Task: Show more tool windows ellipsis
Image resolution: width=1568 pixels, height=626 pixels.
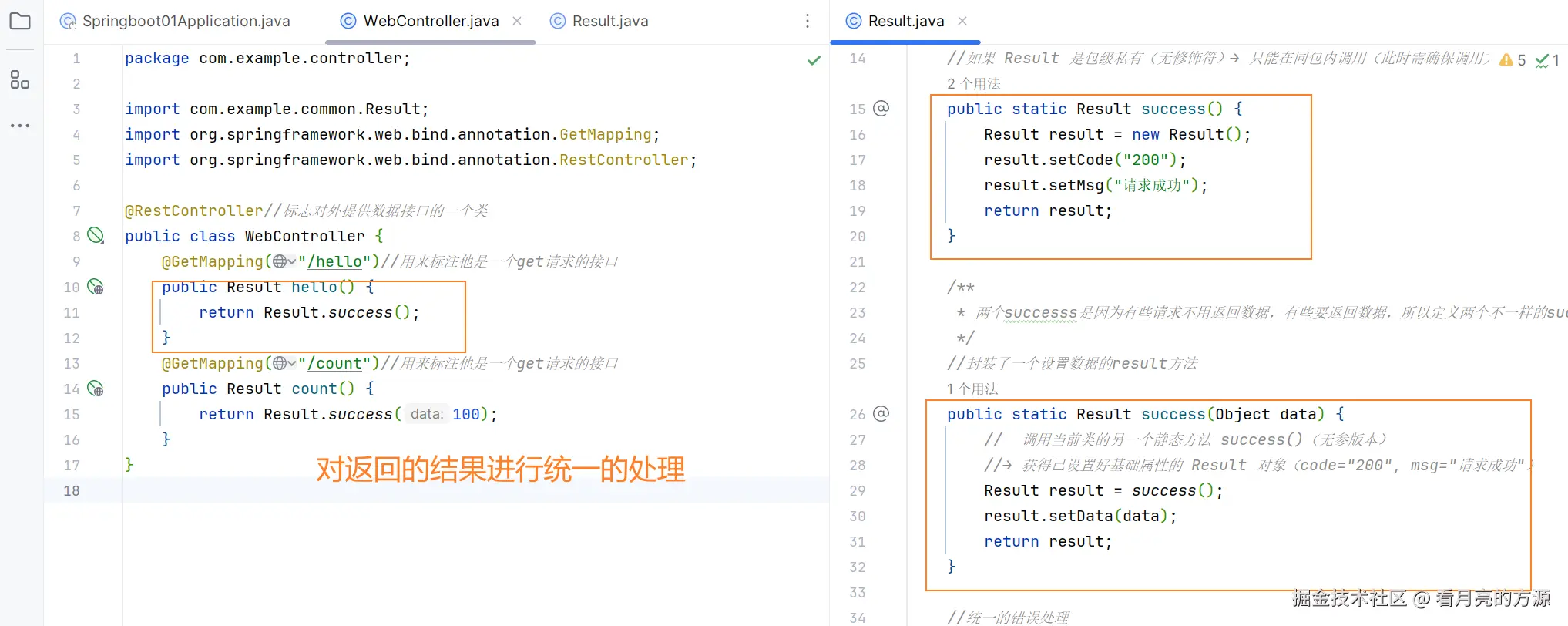Action: pos(20,125)
